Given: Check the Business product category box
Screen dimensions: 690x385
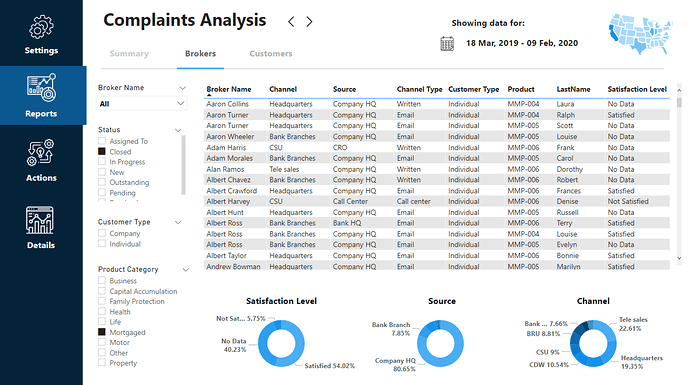Looking at the screenshot, I should [102, 280].
